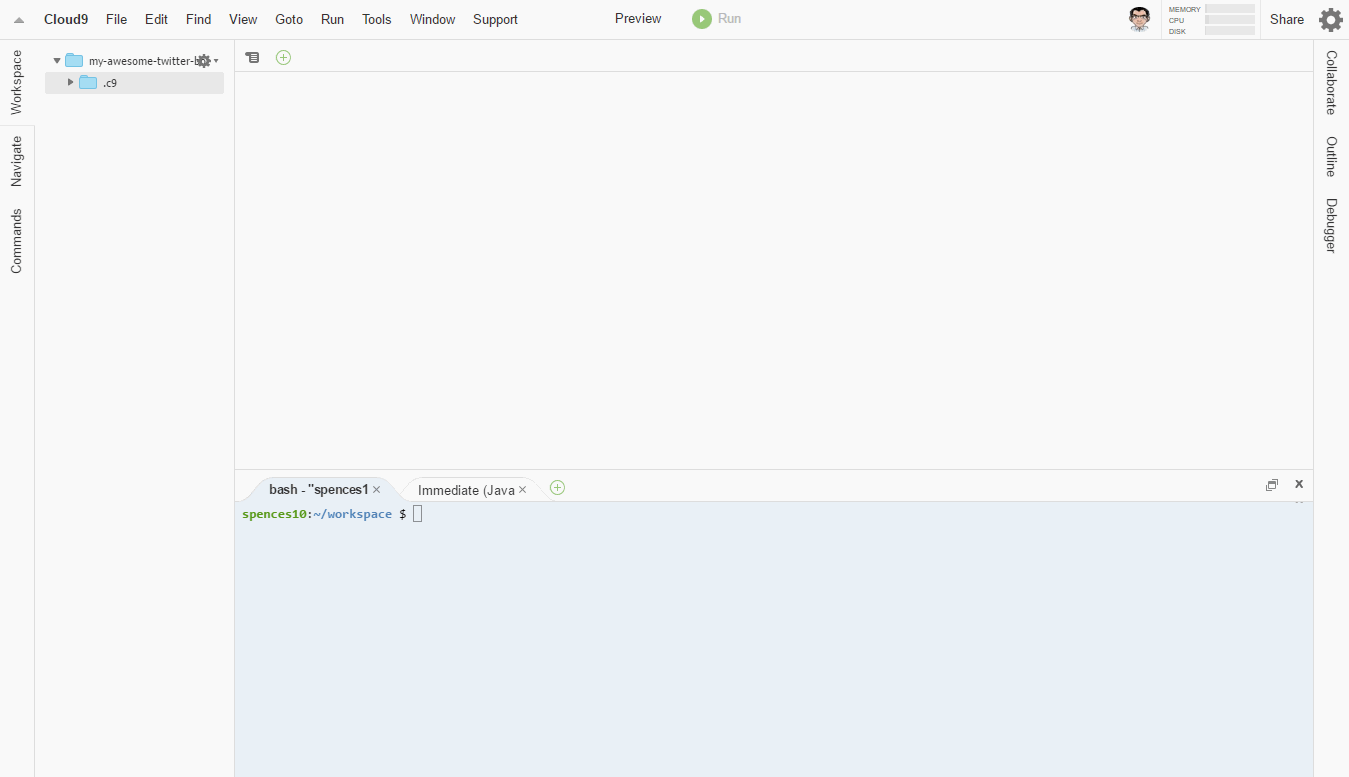Screen dimensions: 1349x777
Task: Close the Immediate tab
Action: pyautogui.click(x=522, y=490)
